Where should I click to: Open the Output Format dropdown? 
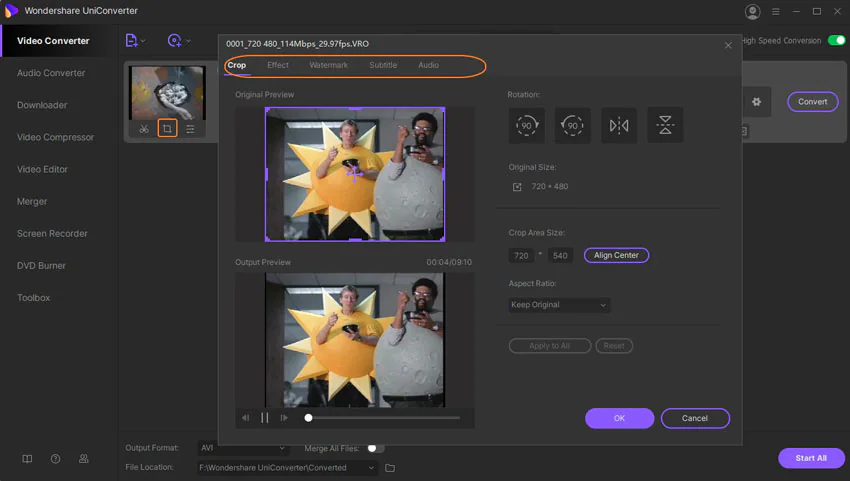(242, 449)
